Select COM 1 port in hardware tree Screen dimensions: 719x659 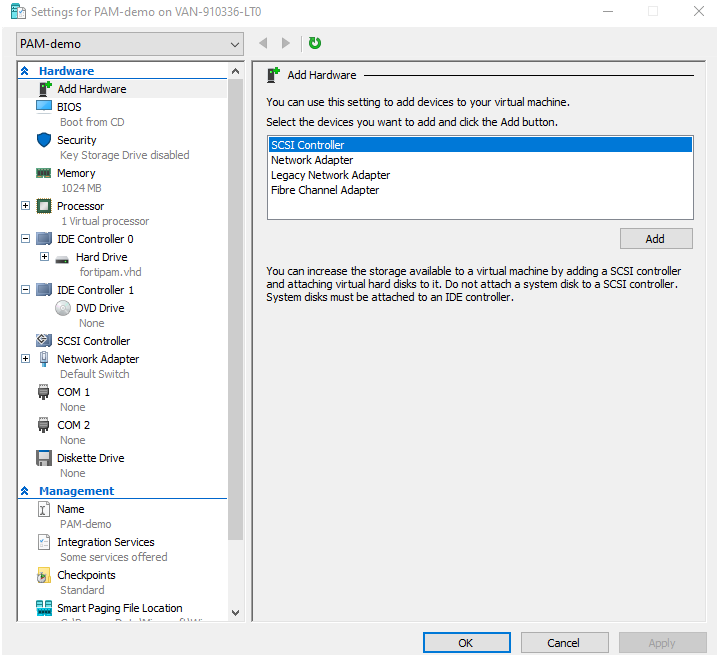[x=73, y=392]
